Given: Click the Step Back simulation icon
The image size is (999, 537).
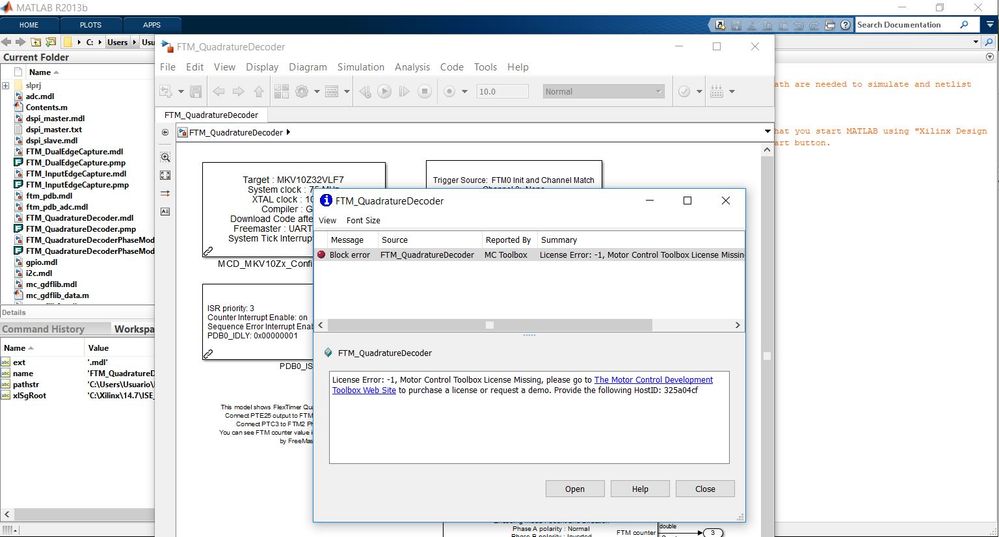Looking at the screenshot, I should (365, 92).
